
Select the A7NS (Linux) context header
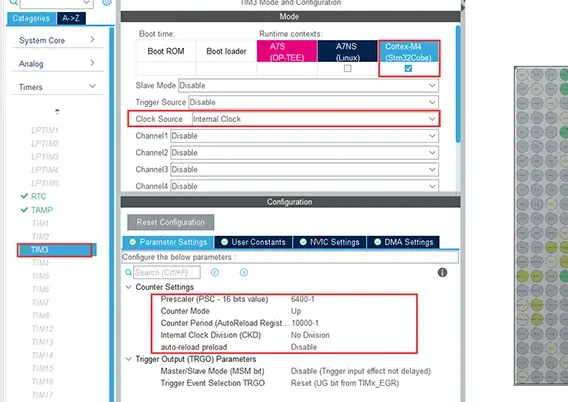point(347,51)
